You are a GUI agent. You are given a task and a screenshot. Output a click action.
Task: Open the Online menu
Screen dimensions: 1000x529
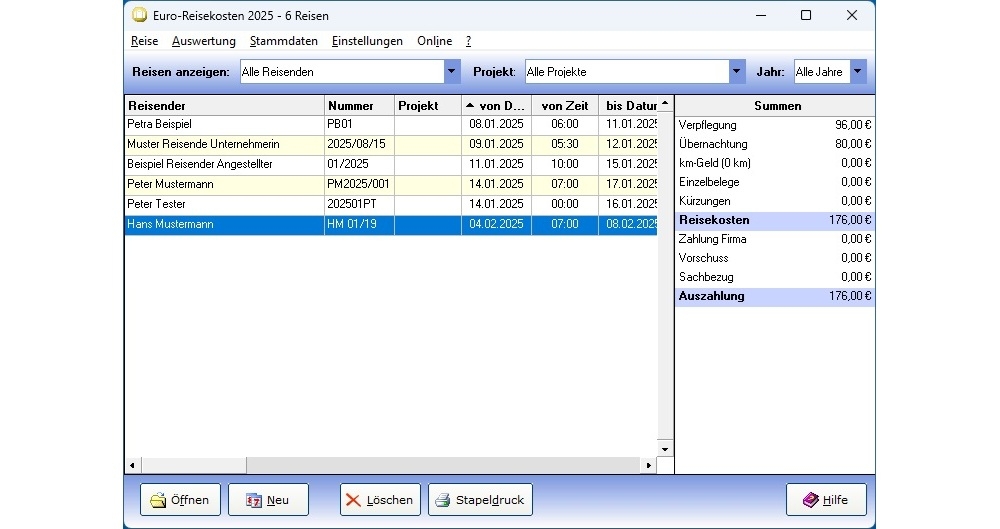click(434, 41)
